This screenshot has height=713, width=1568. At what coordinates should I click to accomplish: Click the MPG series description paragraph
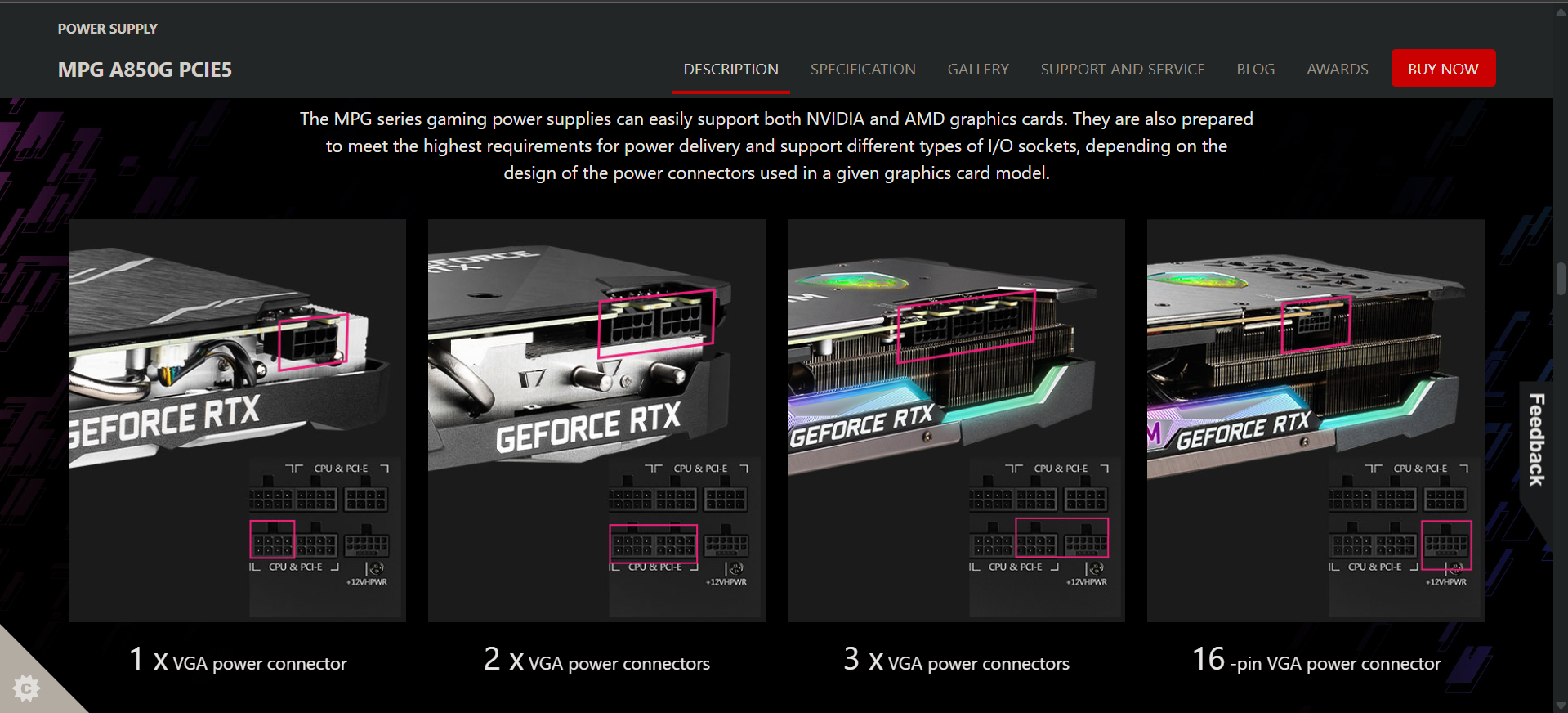776,146
